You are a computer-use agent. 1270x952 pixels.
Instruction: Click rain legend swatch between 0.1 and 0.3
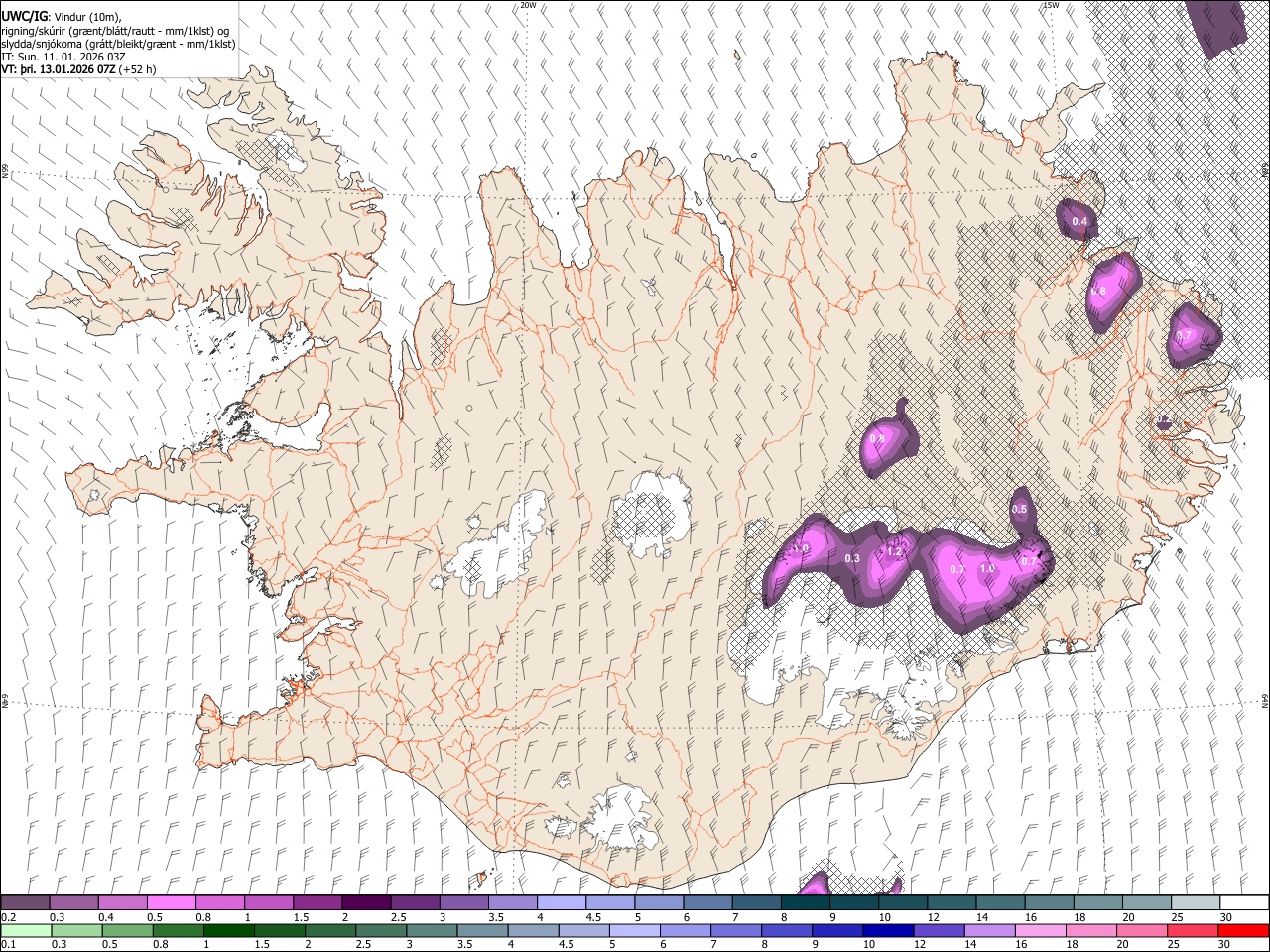click(25, 931)
